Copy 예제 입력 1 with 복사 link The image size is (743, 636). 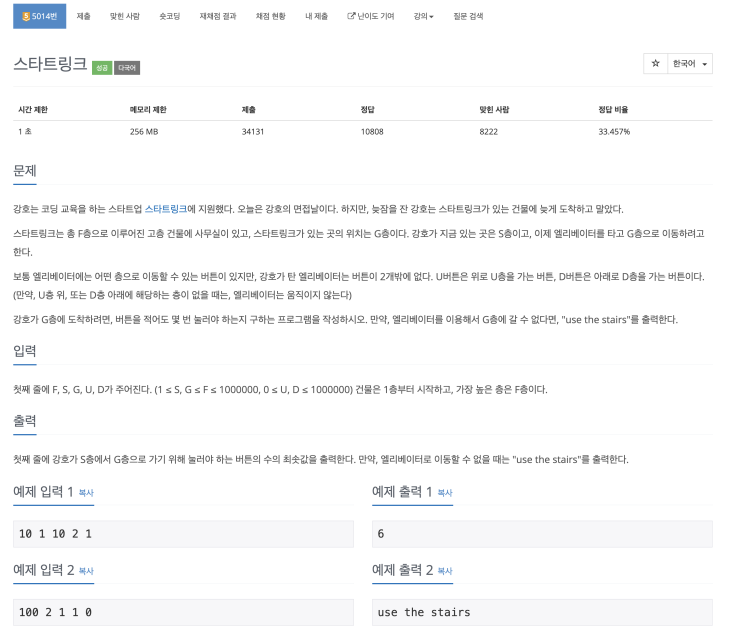click(86, 493)
